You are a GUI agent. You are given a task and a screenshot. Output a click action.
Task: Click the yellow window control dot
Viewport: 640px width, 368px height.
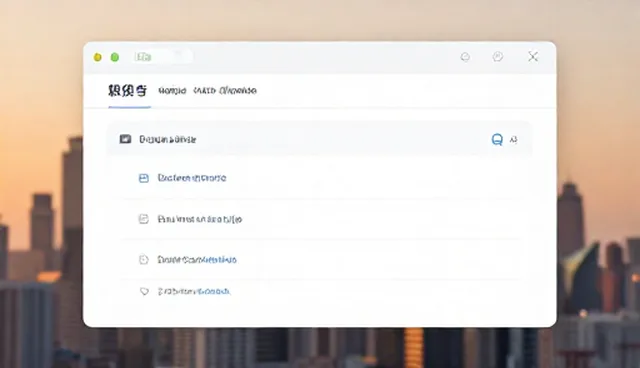coord(98,57)
